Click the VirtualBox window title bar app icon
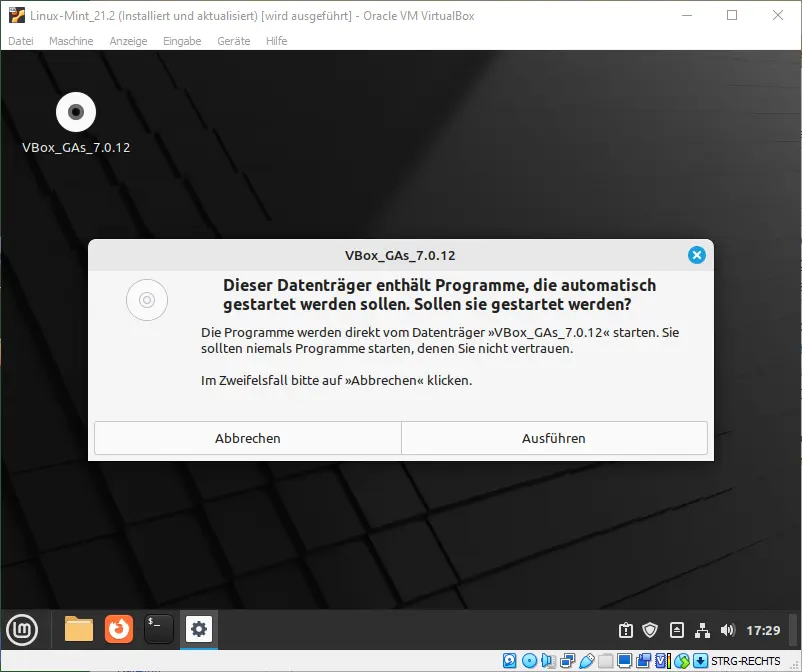 tap(16, 16)
